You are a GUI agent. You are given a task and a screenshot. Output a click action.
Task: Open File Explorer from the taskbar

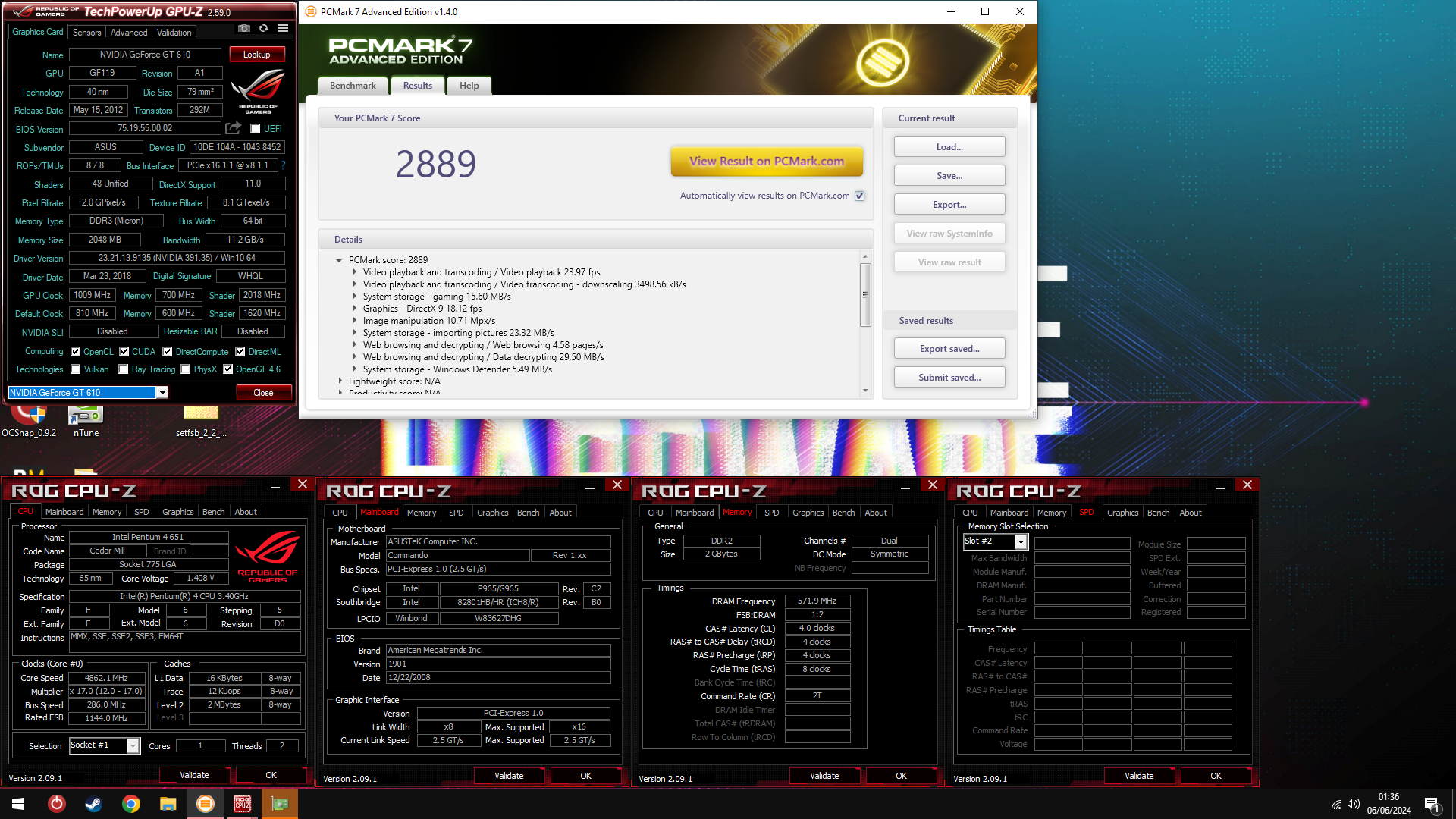point(168,804)
